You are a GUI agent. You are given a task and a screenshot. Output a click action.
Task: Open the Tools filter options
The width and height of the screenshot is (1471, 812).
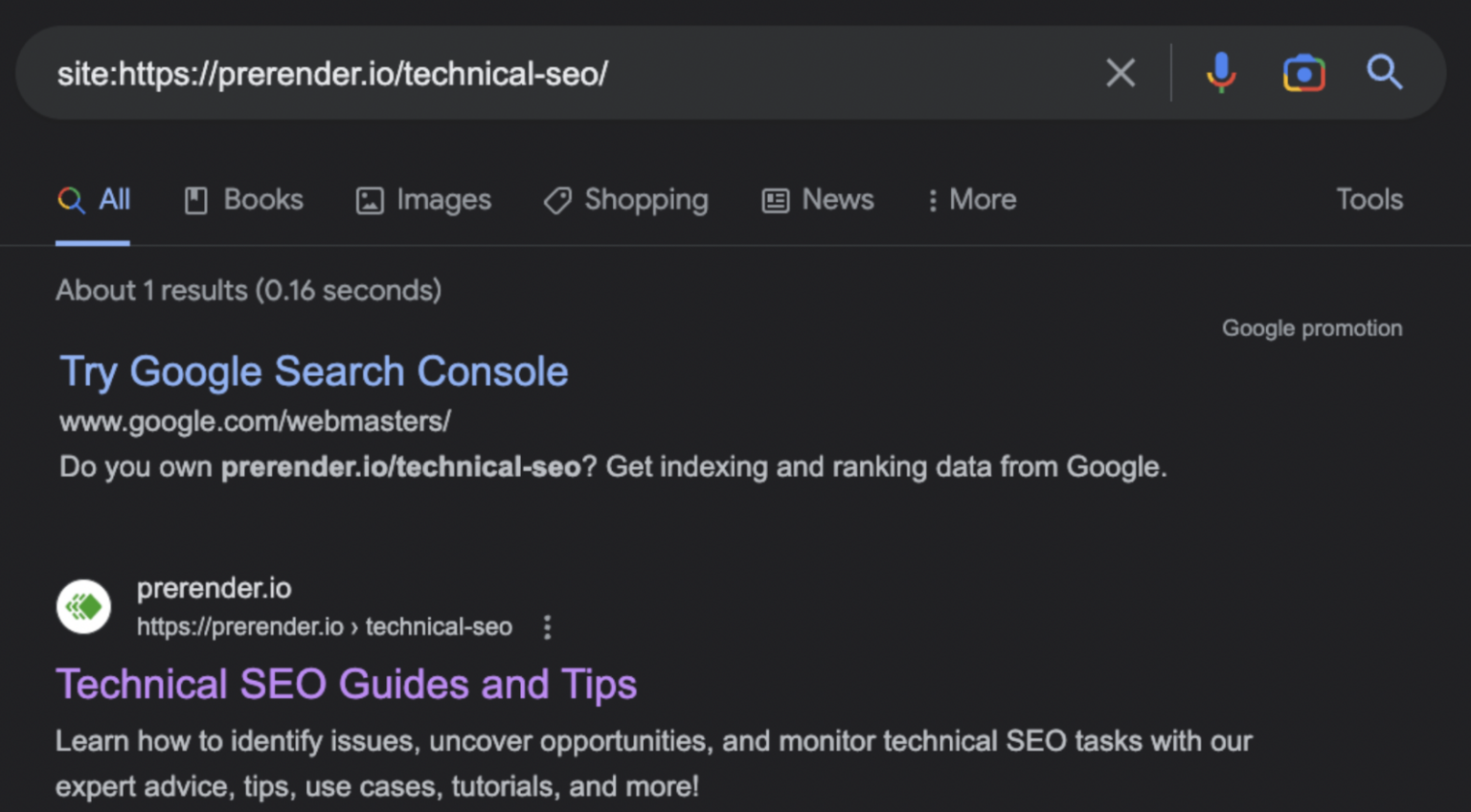1369,200
